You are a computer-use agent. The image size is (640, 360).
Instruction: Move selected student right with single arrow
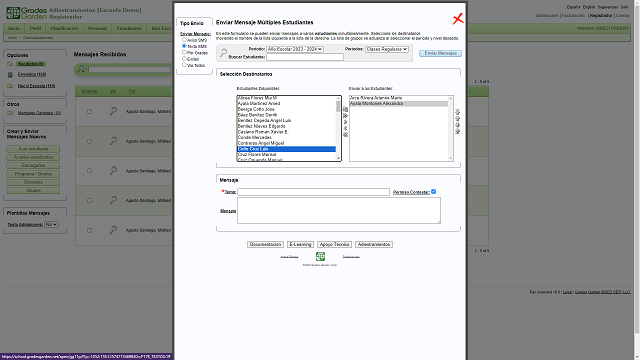pyautogui.click(x=345, y=122)
